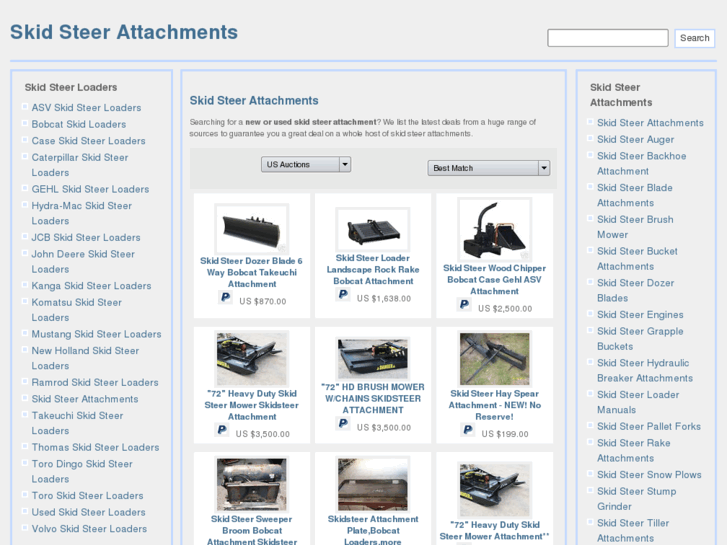727x545 pixels.
Task: Click PayPal icon under HD Brush Mower listing
Action: coord(343,423)
